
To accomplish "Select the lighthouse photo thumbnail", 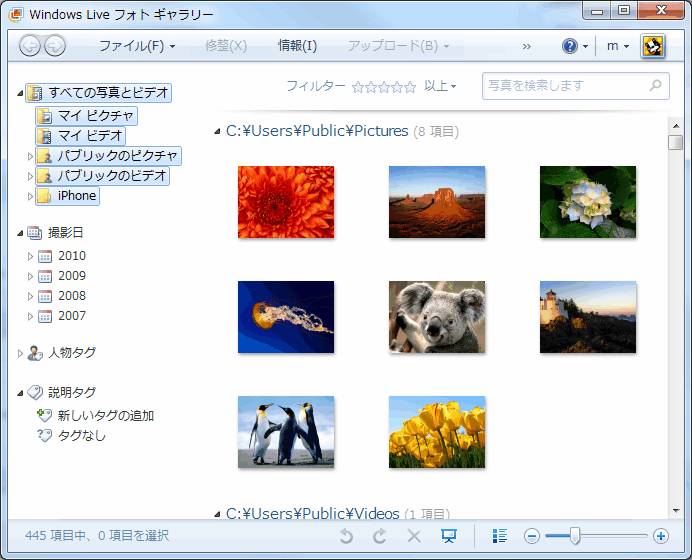I will pyautogui.click(x=588, y=317).
